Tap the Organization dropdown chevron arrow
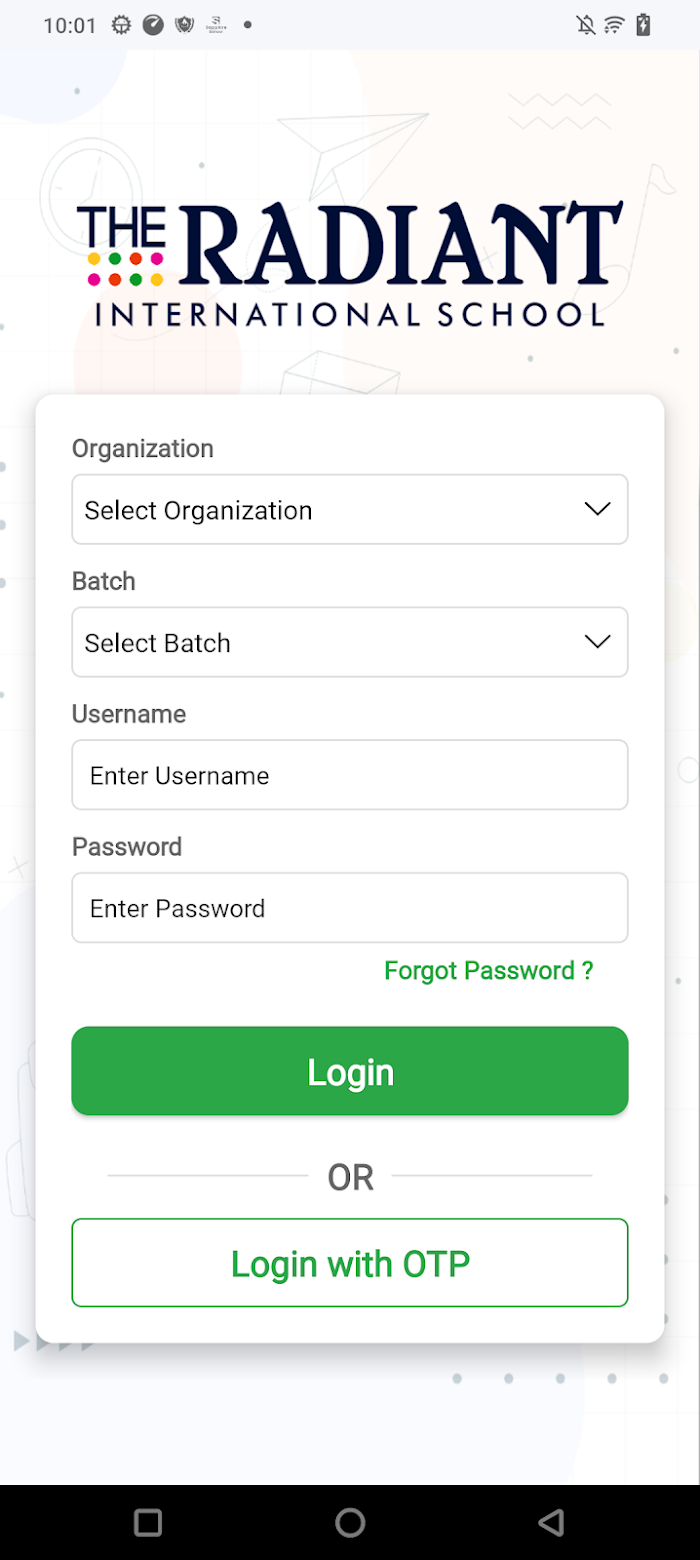 (x=597, y=509)
